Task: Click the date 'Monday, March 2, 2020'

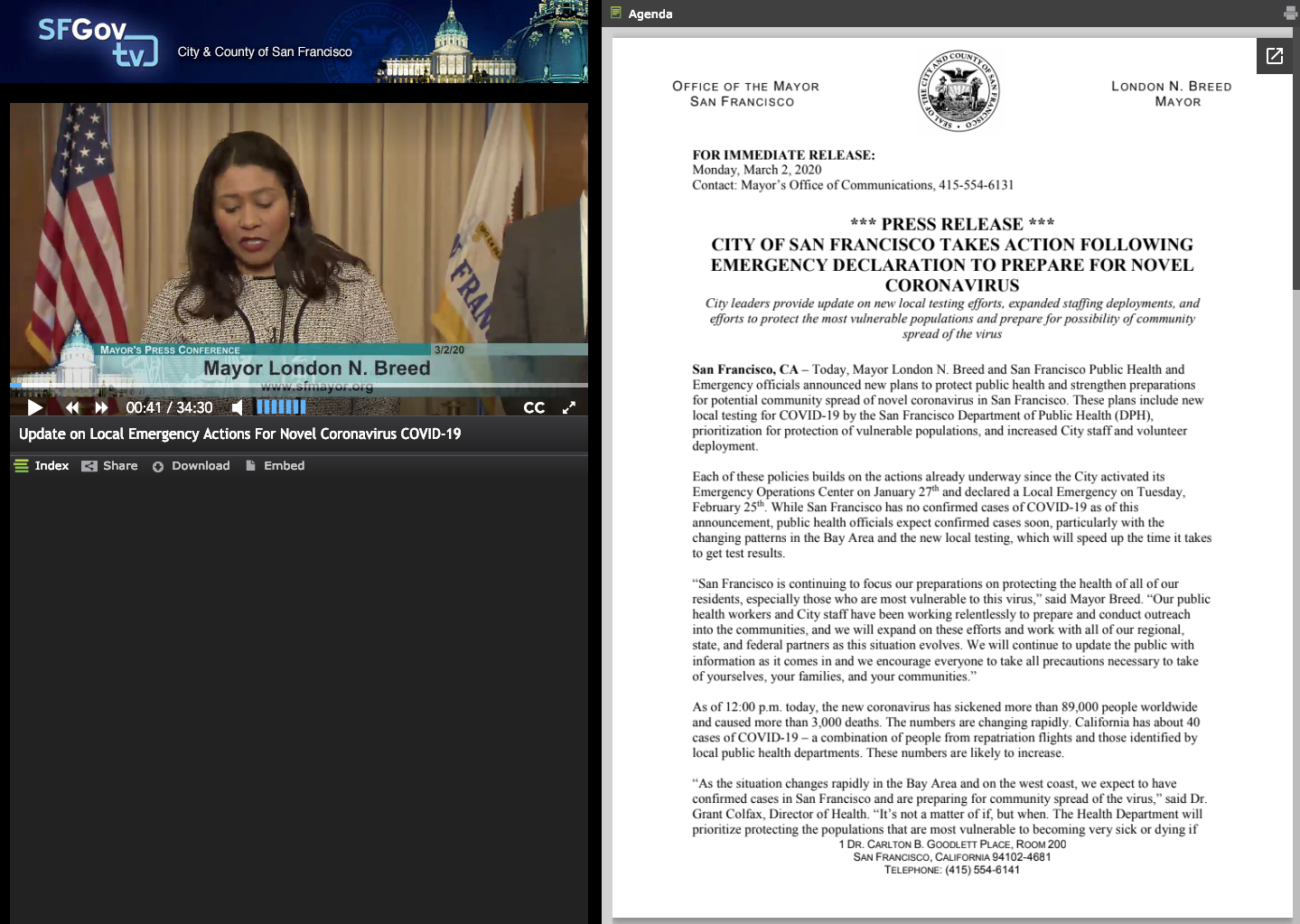Action: point(757,170)
